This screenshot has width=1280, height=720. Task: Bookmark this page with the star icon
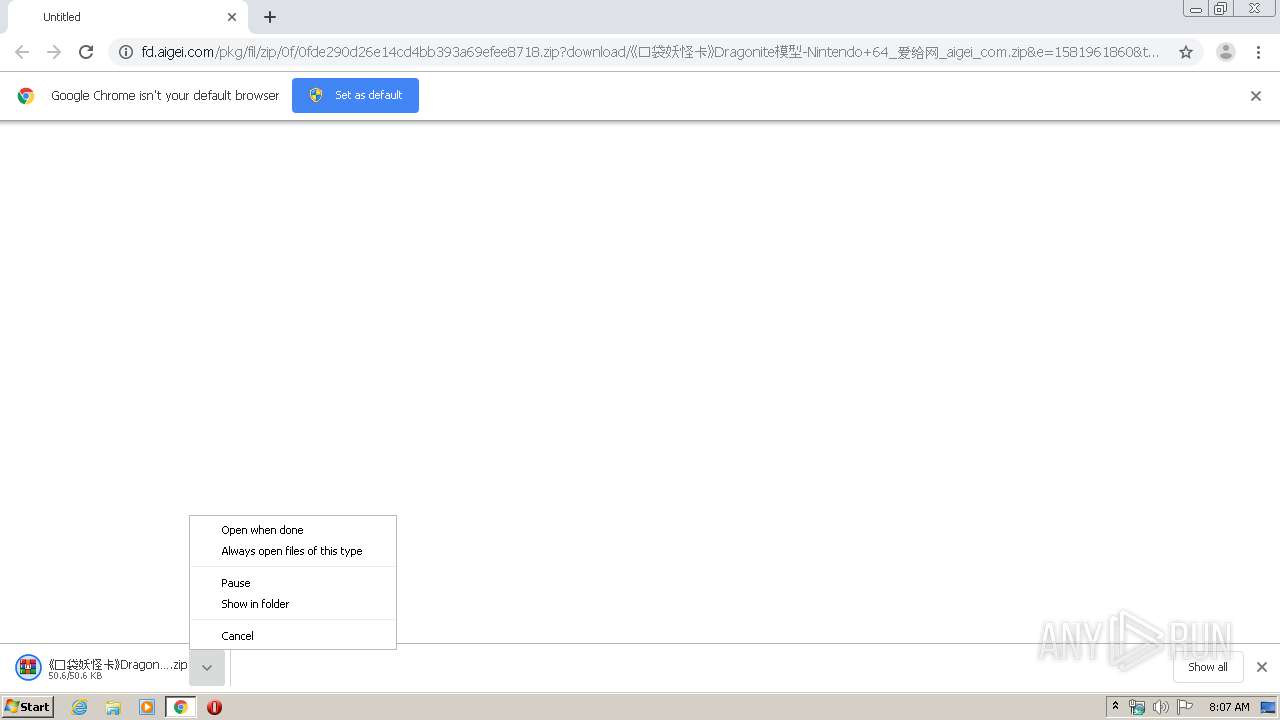1186,52
